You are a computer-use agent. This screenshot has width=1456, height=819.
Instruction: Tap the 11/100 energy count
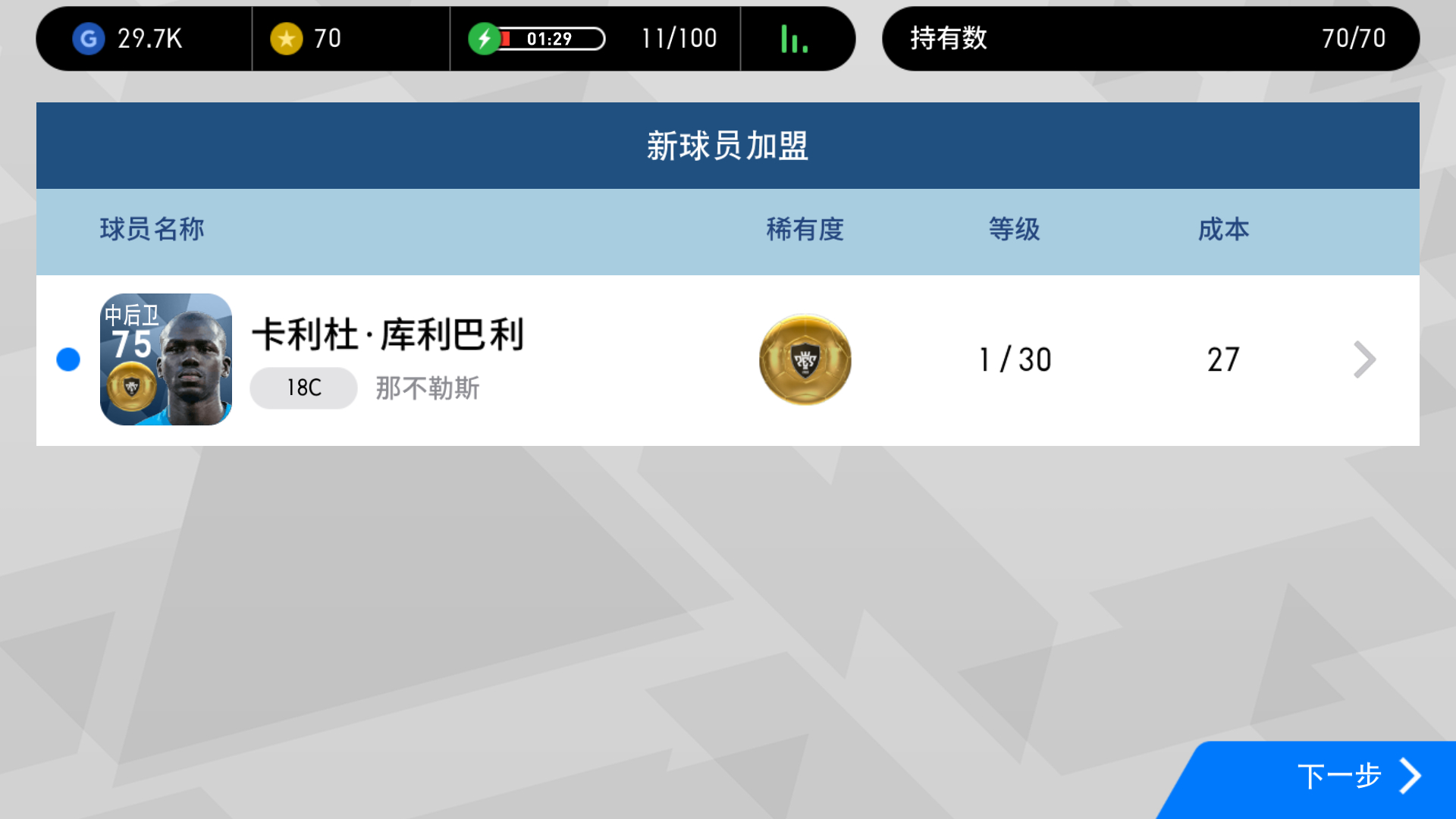[679, 39]
